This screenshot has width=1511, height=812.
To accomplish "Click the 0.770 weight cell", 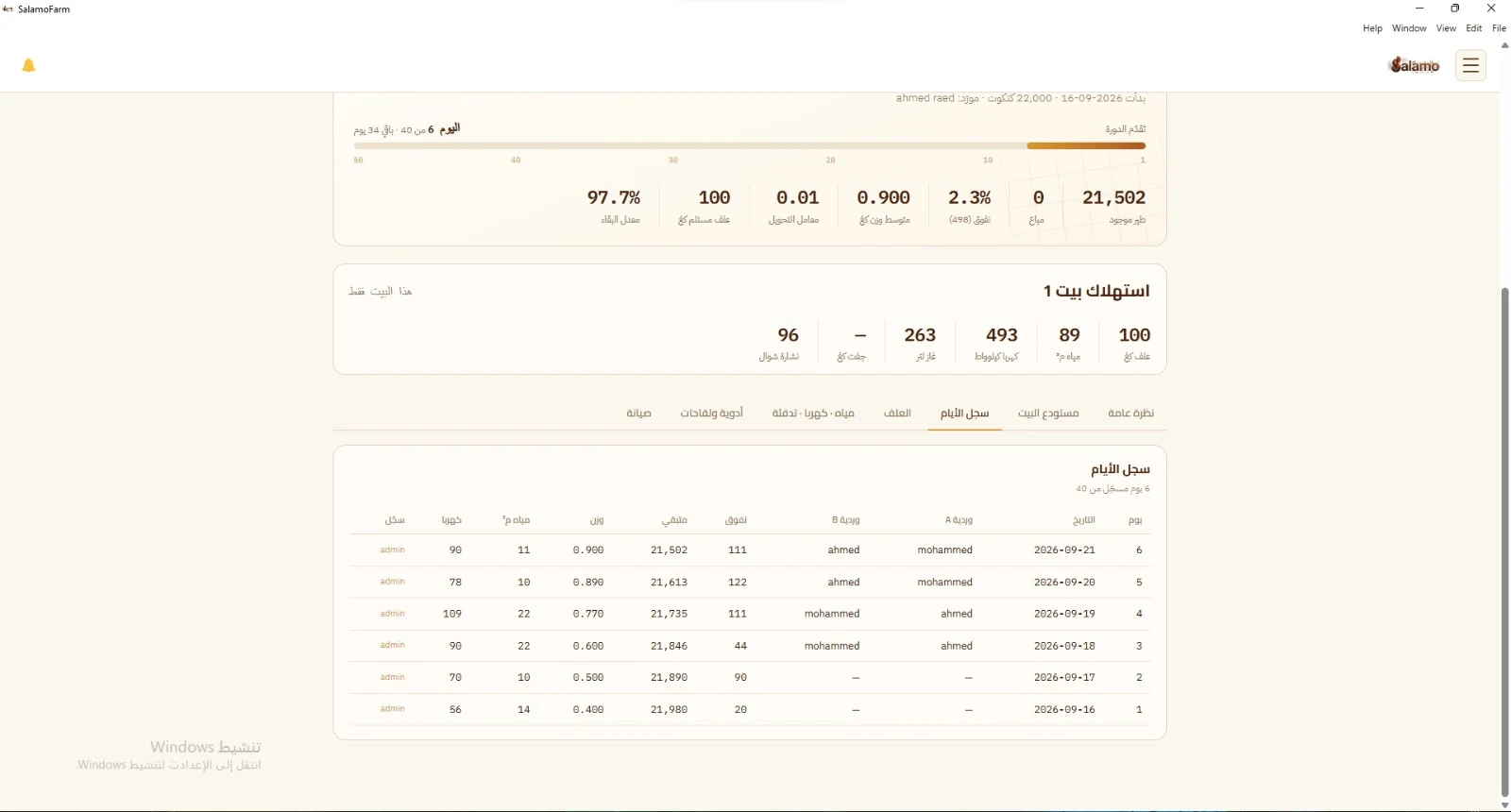I will point(588,614).
